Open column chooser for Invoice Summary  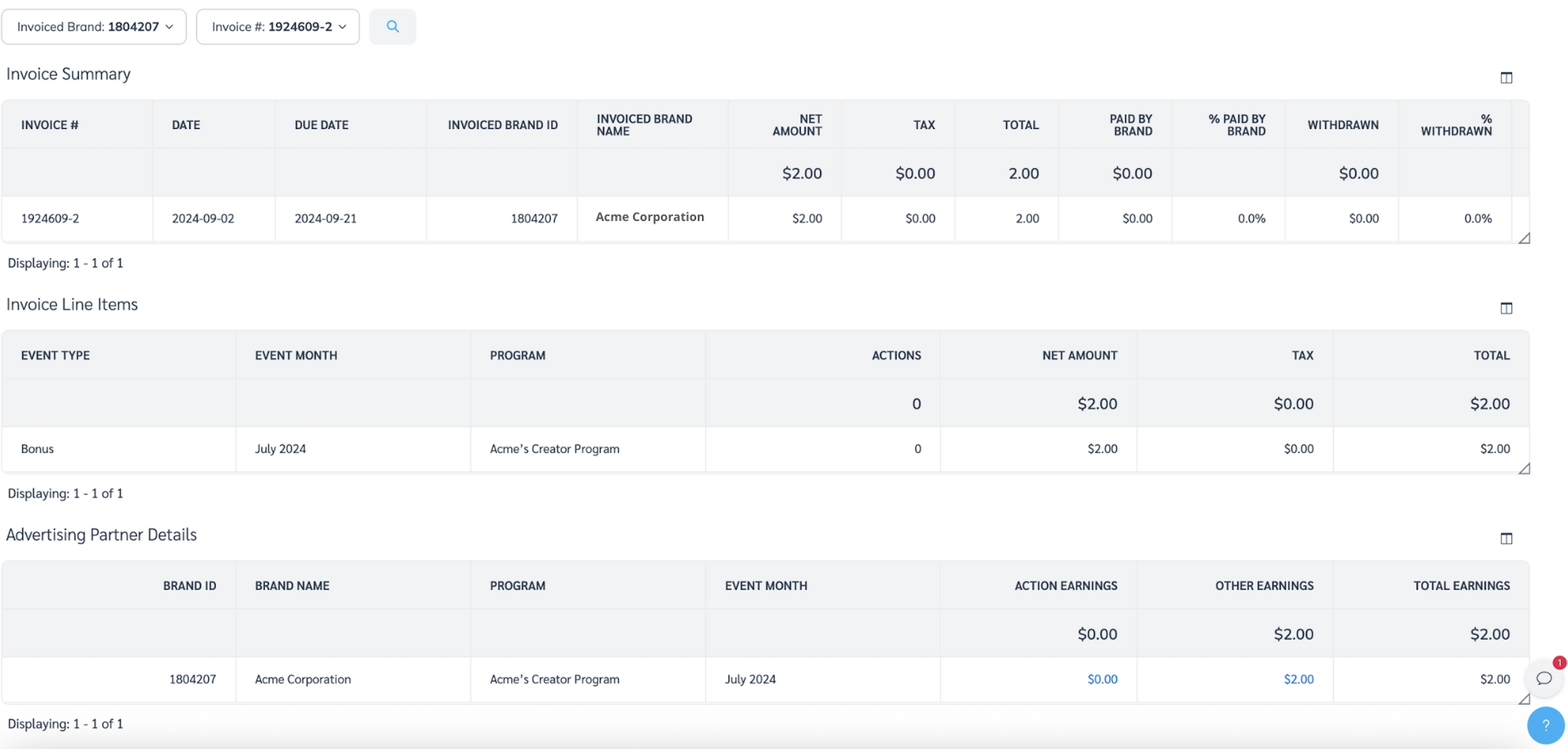[x=1506, y=77]
